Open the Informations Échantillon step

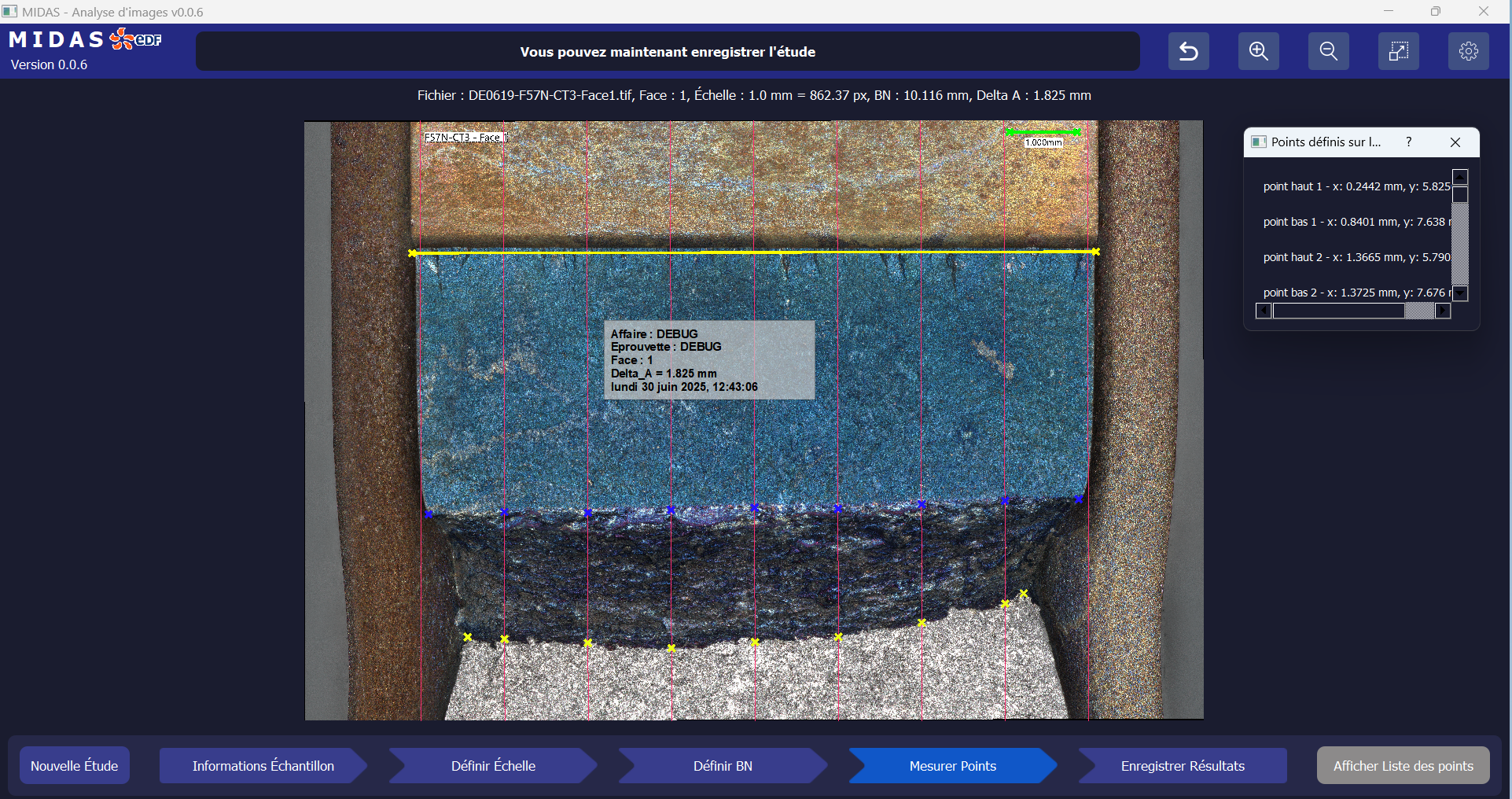pos(263,766)
